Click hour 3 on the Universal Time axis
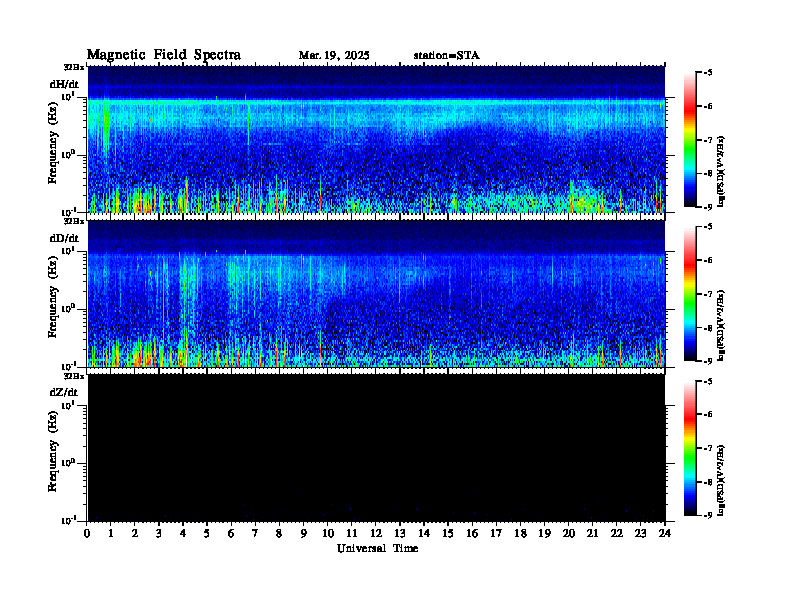Screen dimensions: 792x612 pos(159,533)
